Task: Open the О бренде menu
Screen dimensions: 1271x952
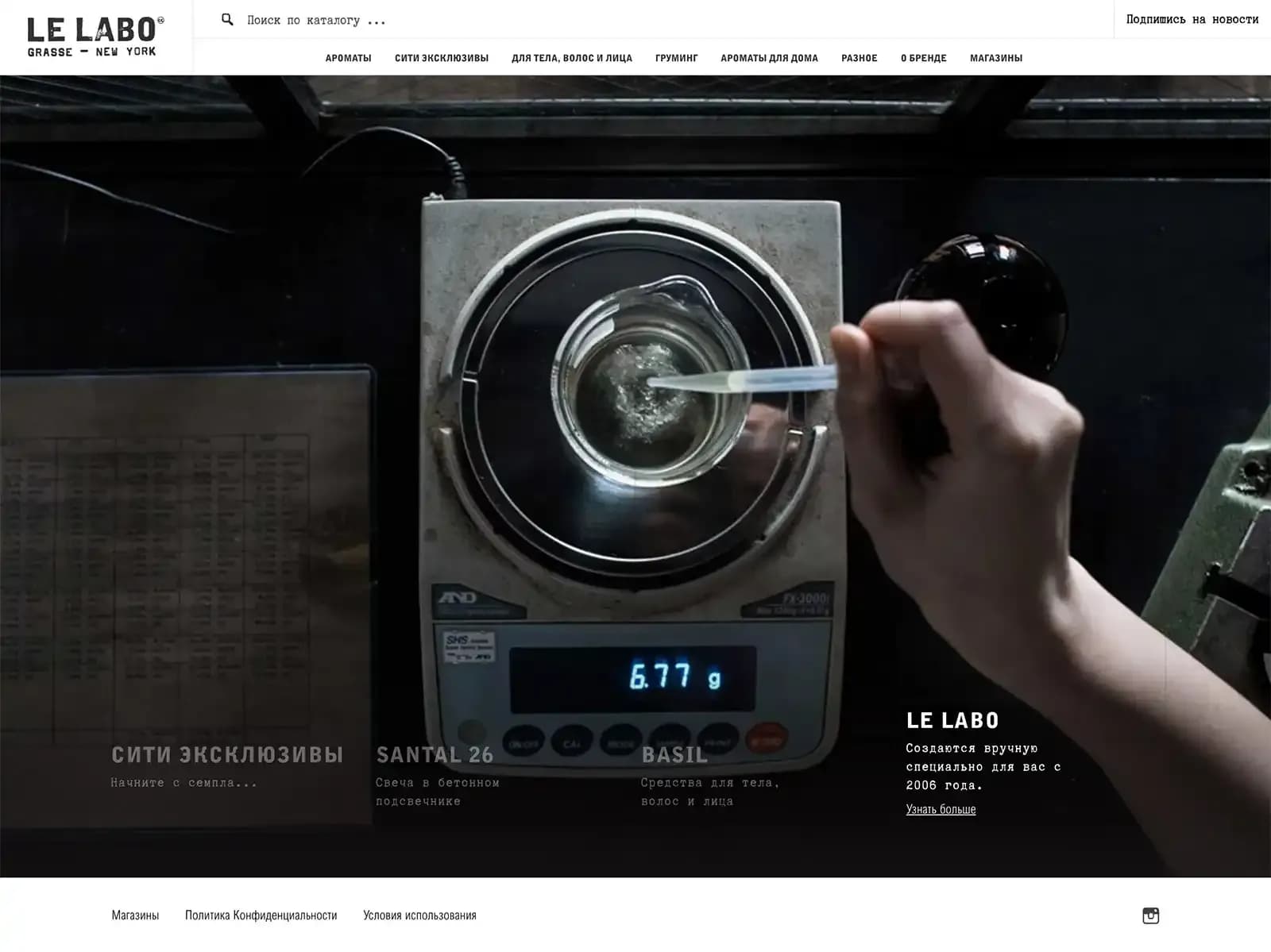Action: point(924,58)
